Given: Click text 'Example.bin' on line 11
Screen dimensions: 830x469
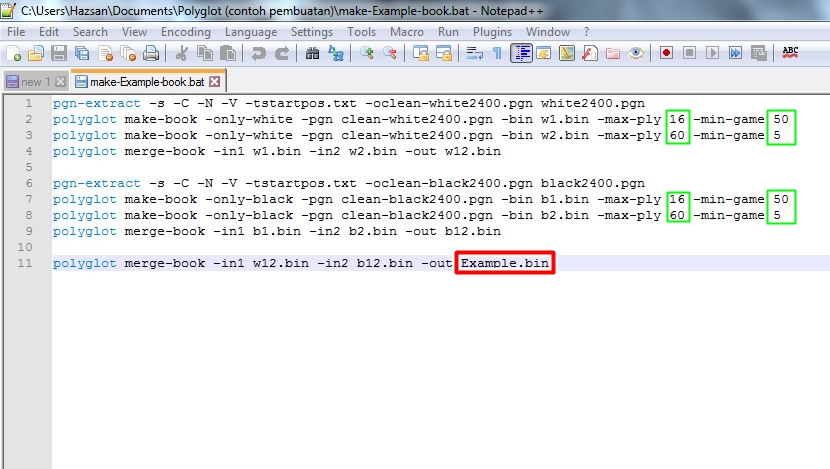Looking at the screenshot, I should tap(504, 263).
